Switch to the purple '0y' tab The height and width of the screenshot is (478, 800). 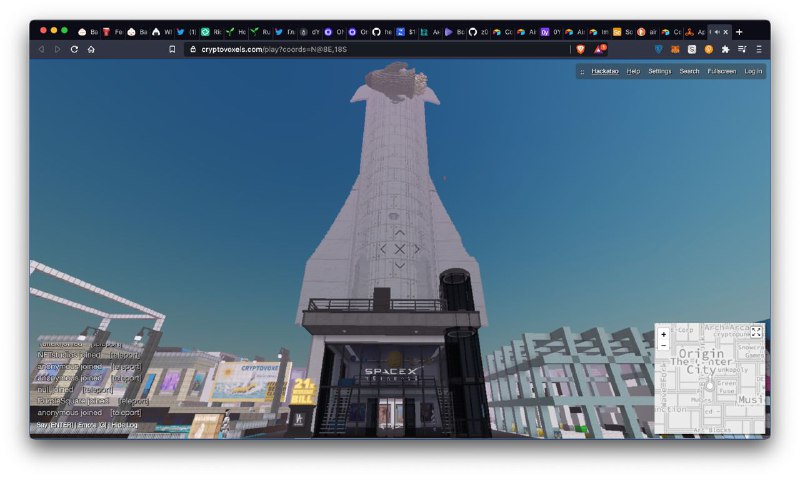click(x=551, y=32)
